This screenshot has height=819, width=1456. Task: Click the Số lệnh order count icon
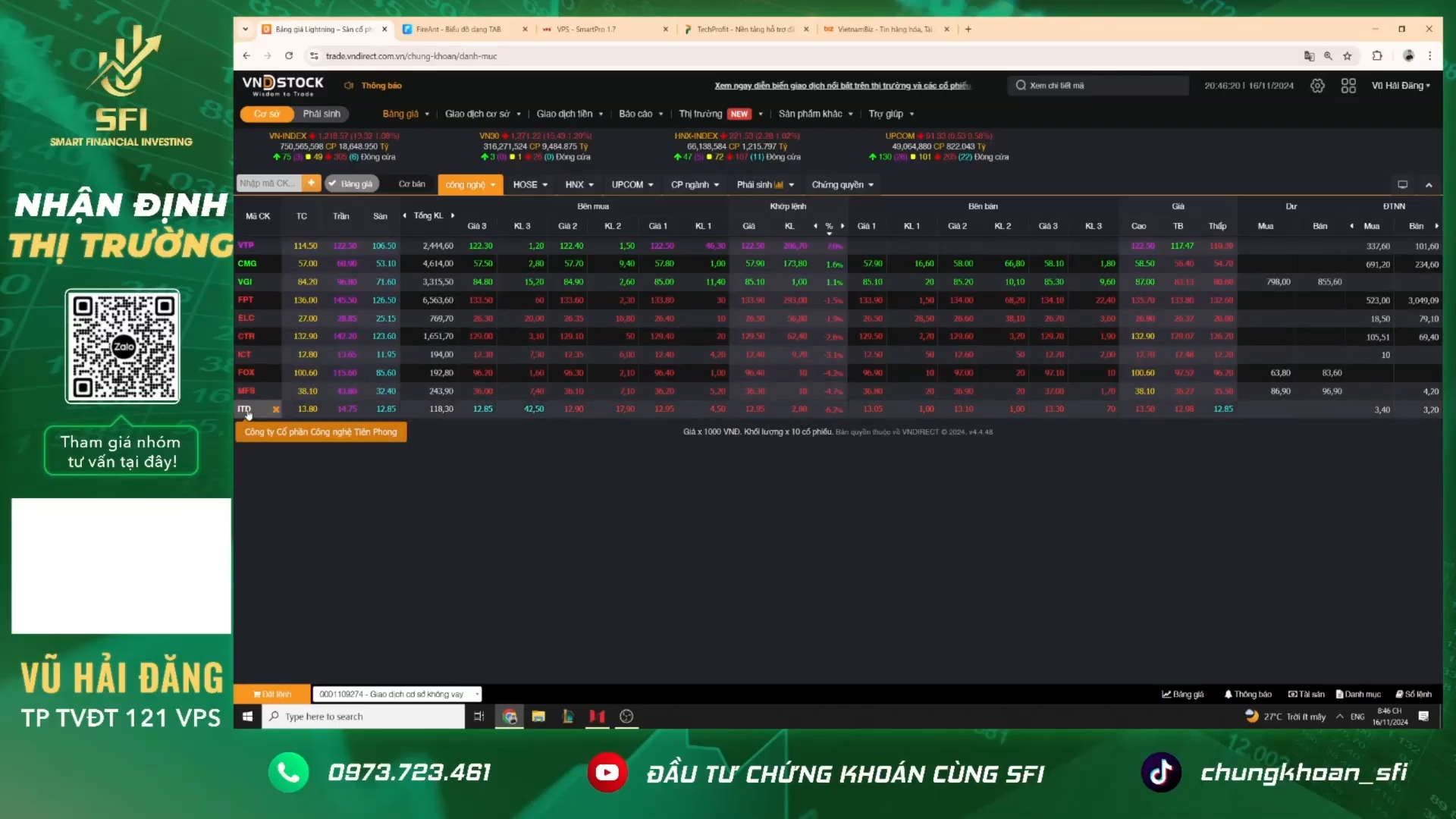(1395, 693)
